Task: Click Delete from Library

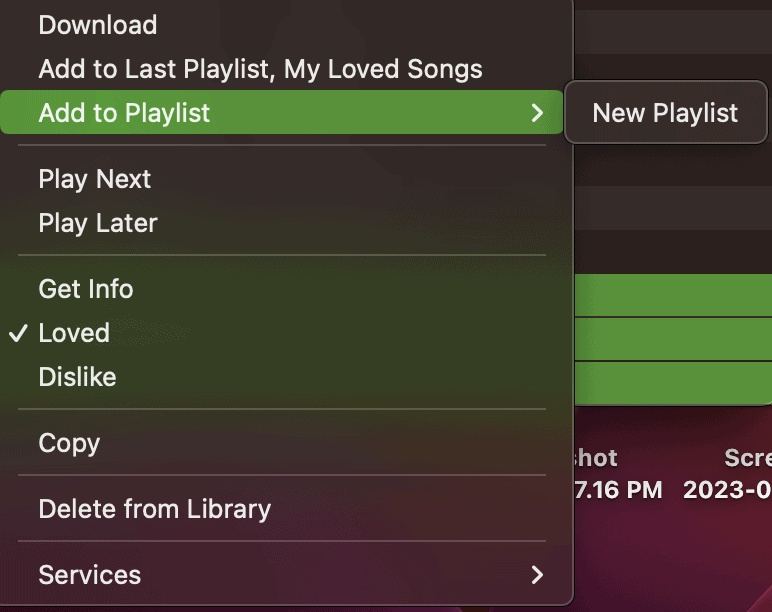Action: pos(154,509)
